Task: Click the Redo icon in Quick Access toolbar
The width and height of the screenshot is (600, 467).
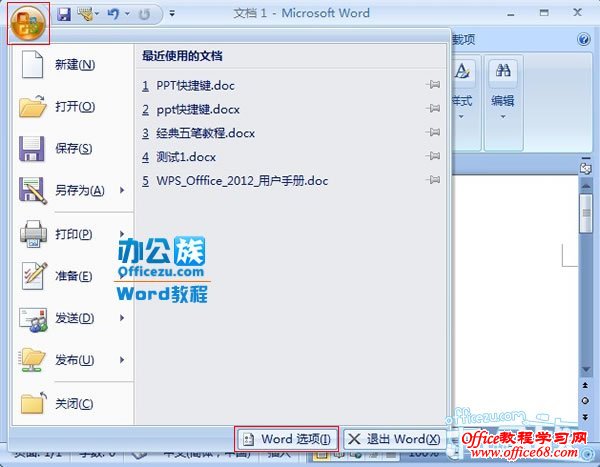Action: 145,15
